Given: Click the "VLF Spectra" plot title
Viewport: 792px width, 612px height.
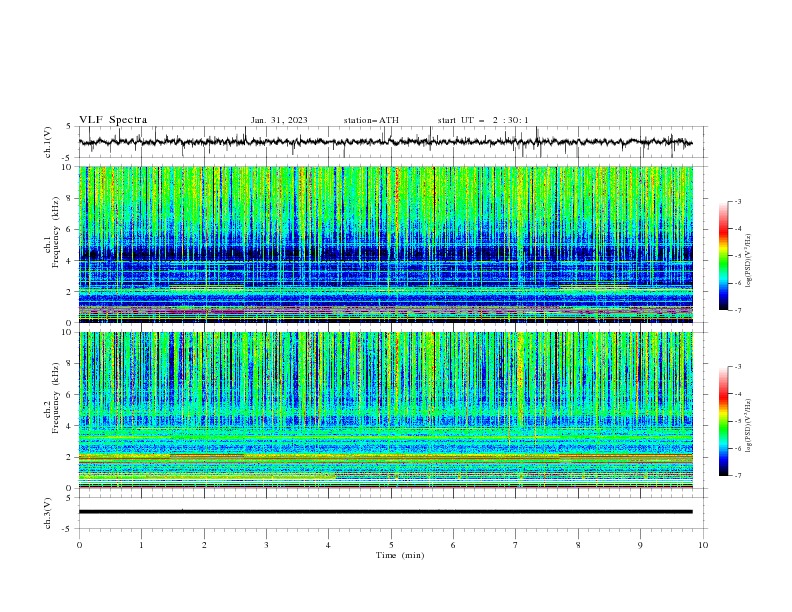Looking at the screenshot, I should pos(113,120).
